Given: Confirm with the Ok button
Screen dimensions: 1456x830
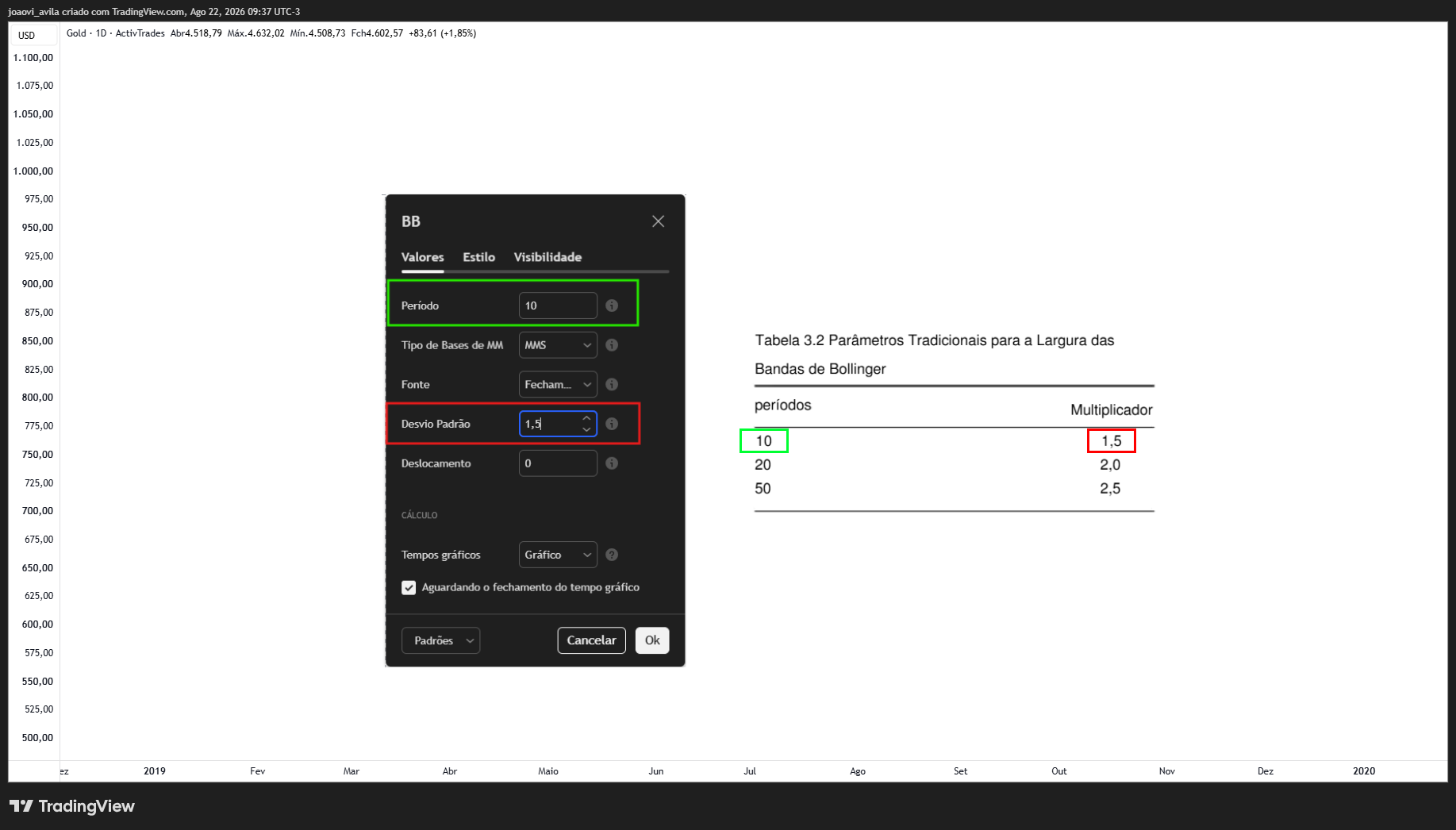Looking at the screenshot, I should pos(652,640).
